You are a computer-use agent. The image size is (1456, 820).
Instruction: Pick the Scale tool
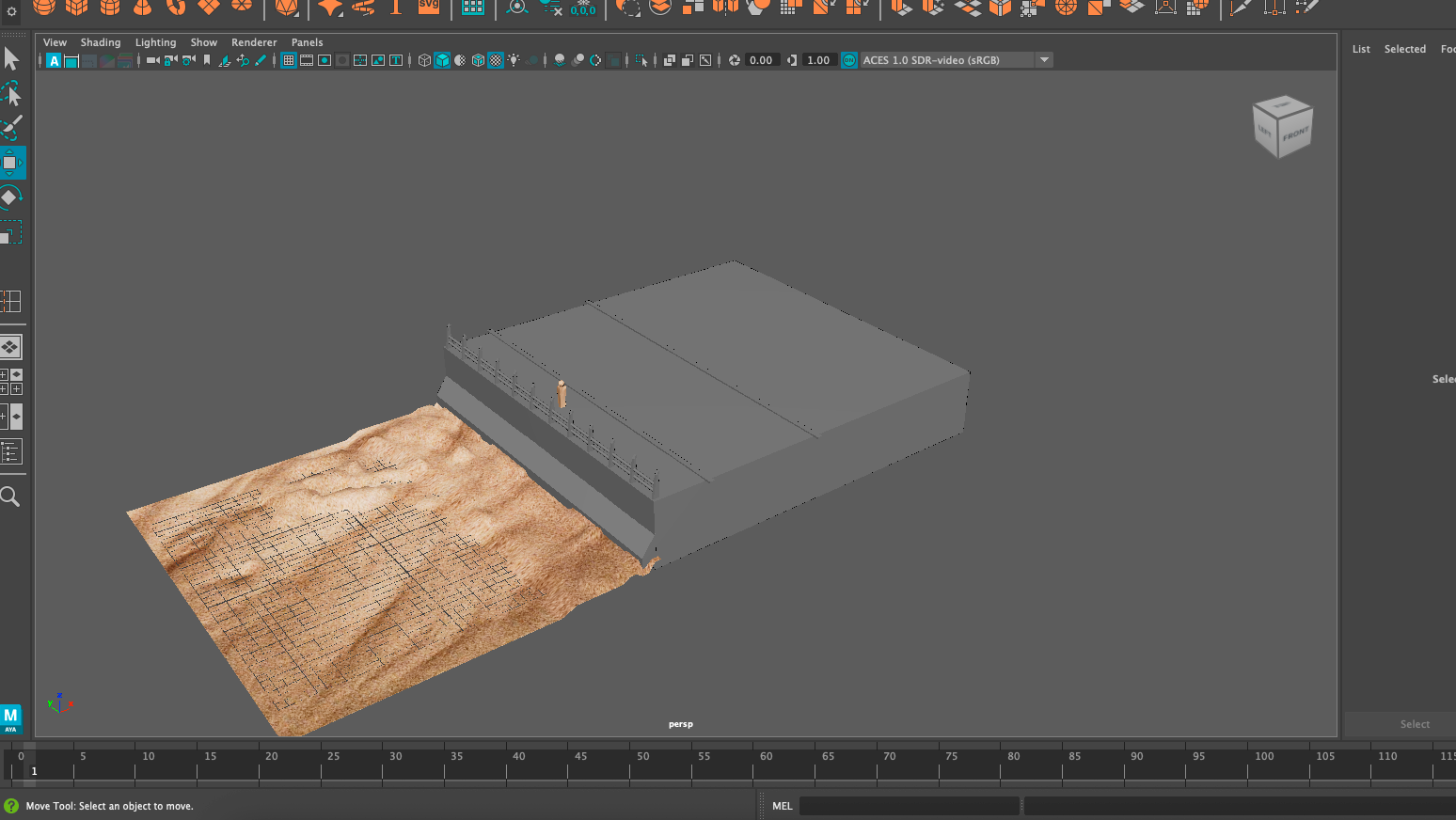(11, 231)
